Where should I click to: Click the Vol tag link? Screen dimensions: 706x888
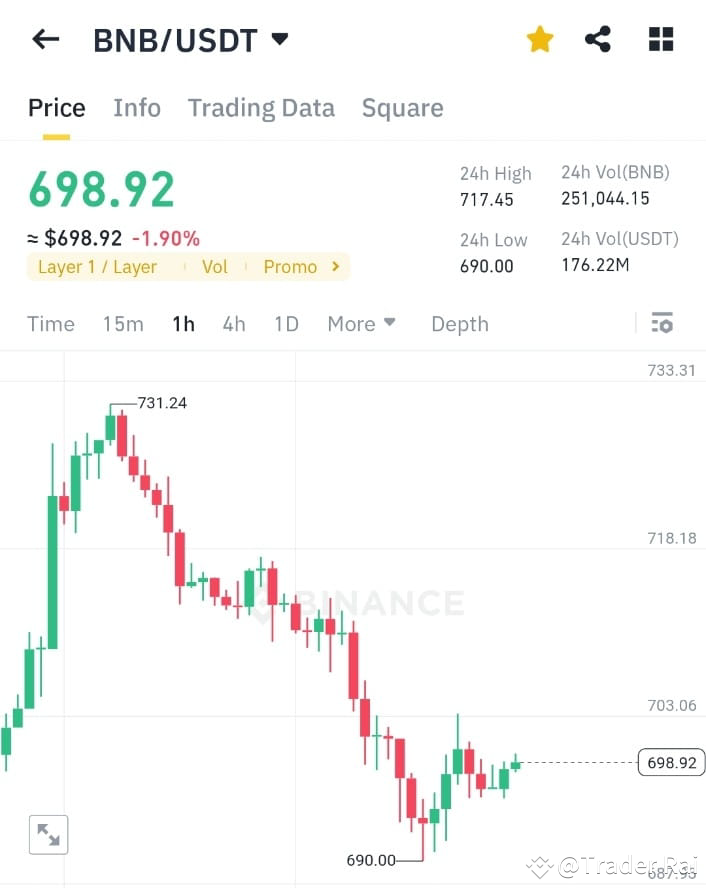(214, 267)
